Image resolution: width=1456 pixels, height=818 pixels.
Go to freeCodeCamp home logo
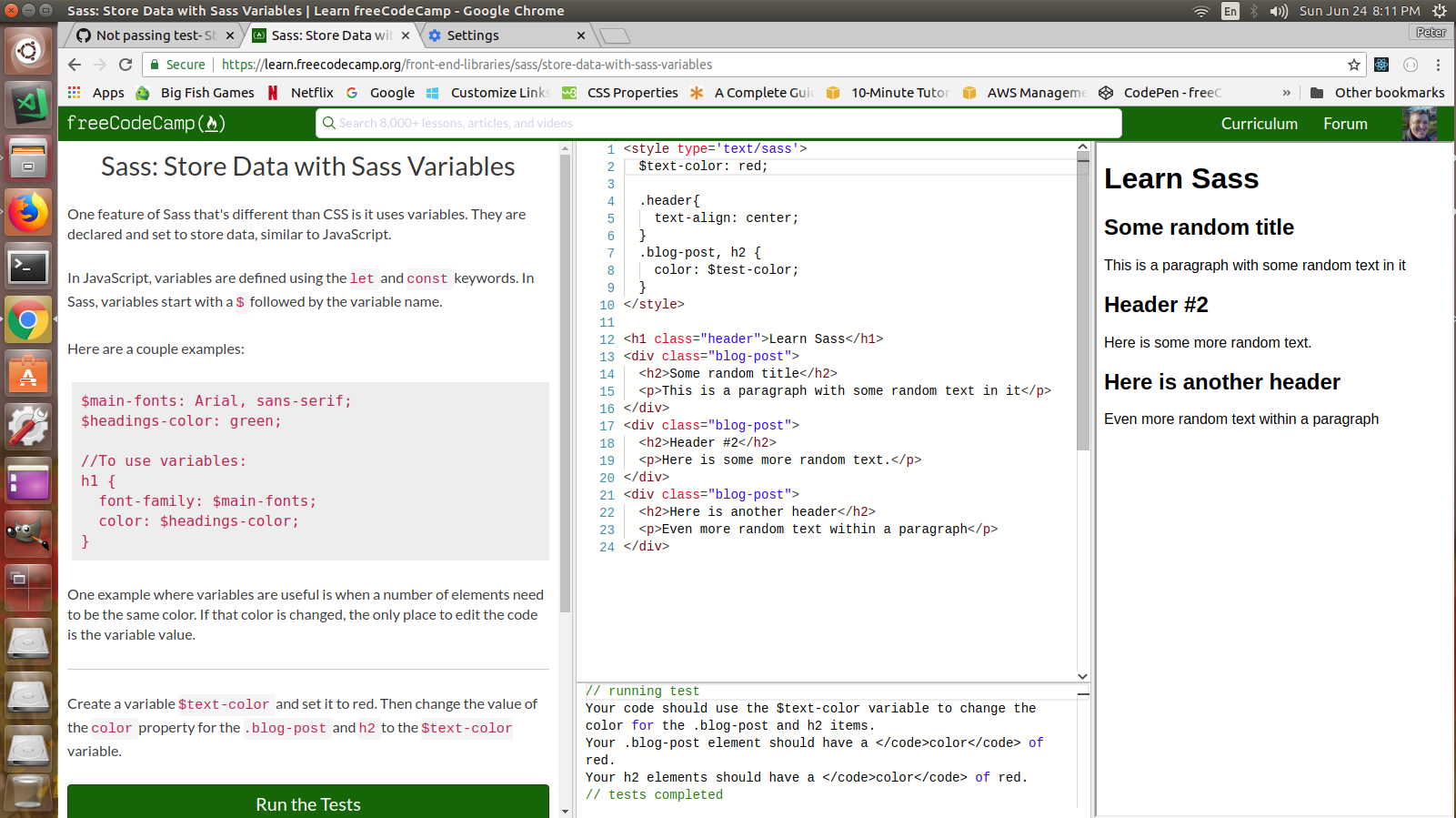point(146,123)
